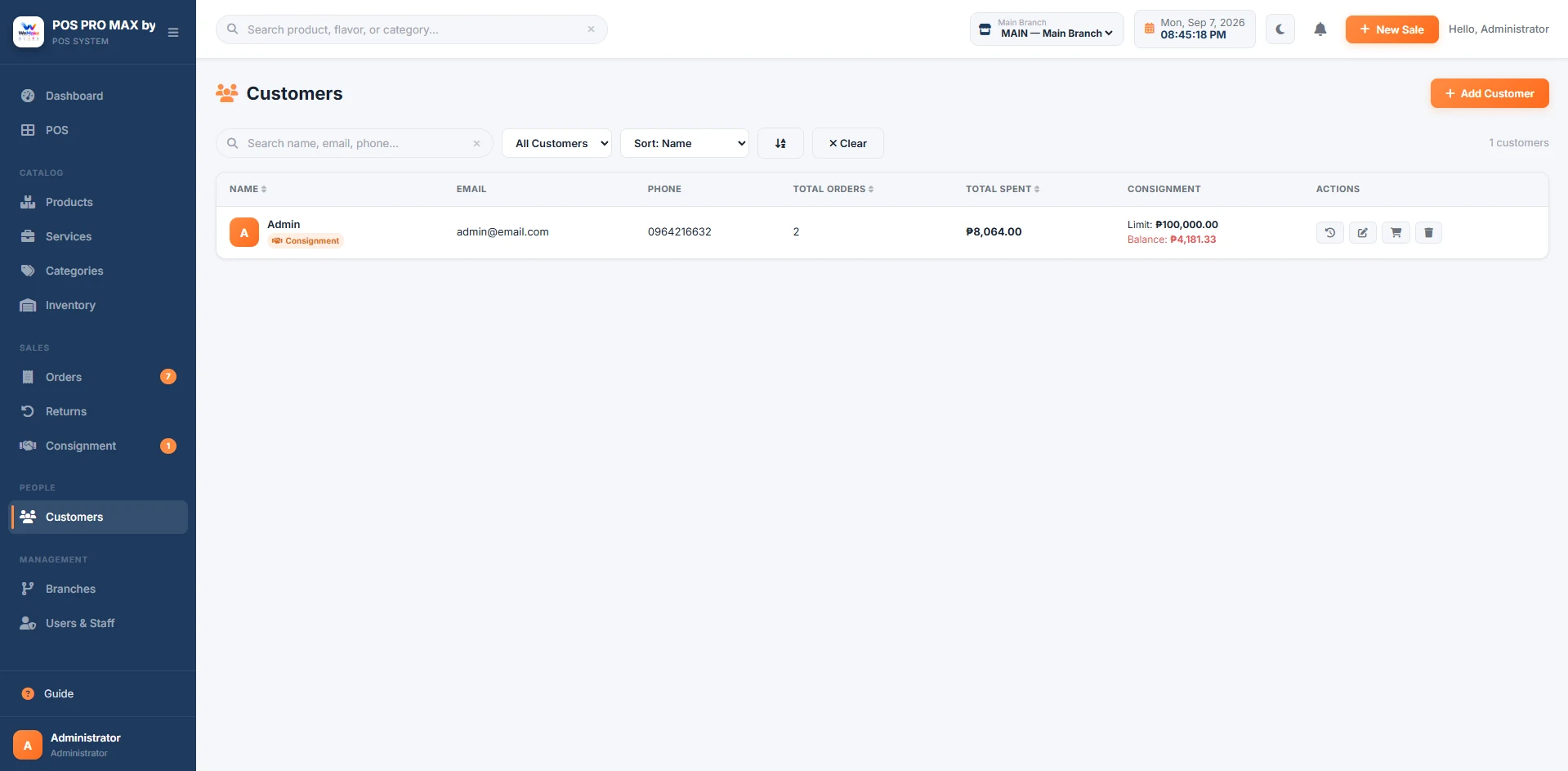Delete the Admin customer with the trash icon
Viewport: 1568px width, 771px height.
1428,232
